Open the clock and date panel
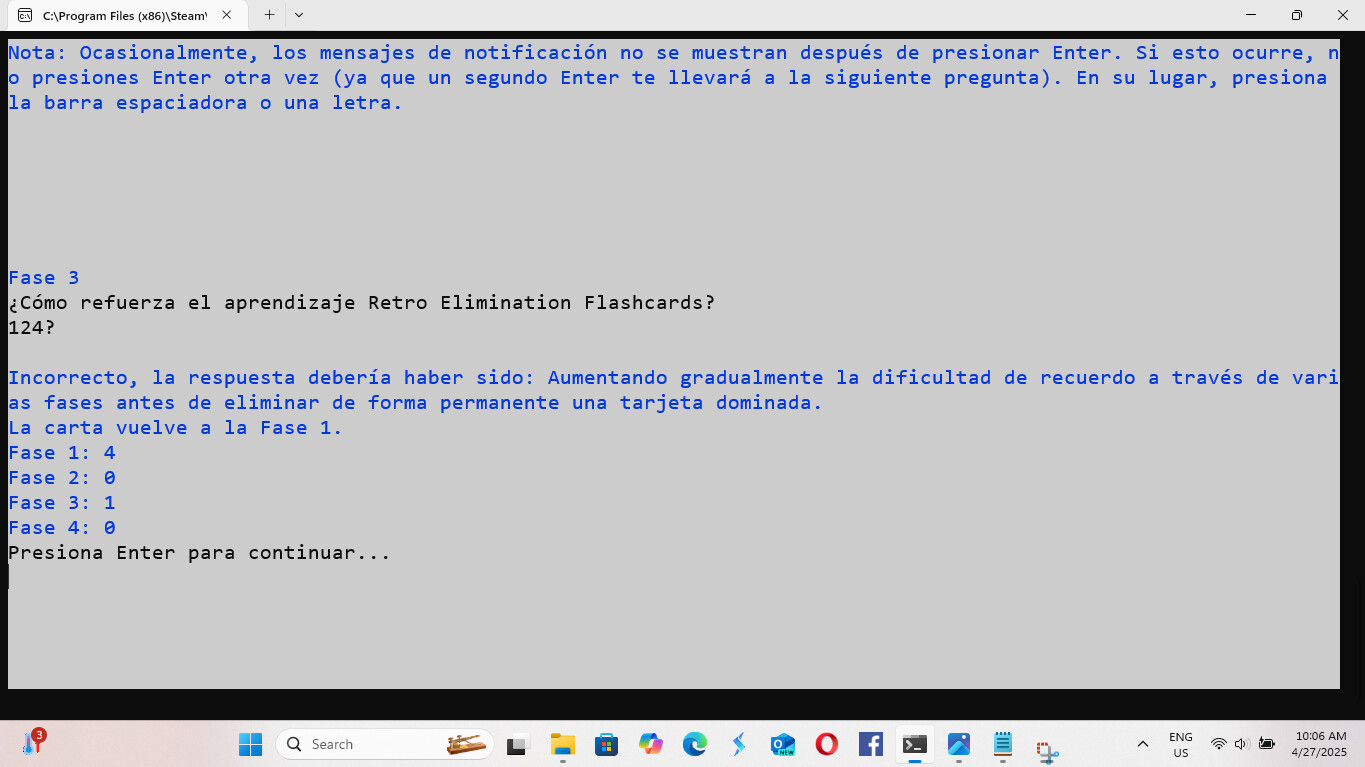 tap(1320, 744)
